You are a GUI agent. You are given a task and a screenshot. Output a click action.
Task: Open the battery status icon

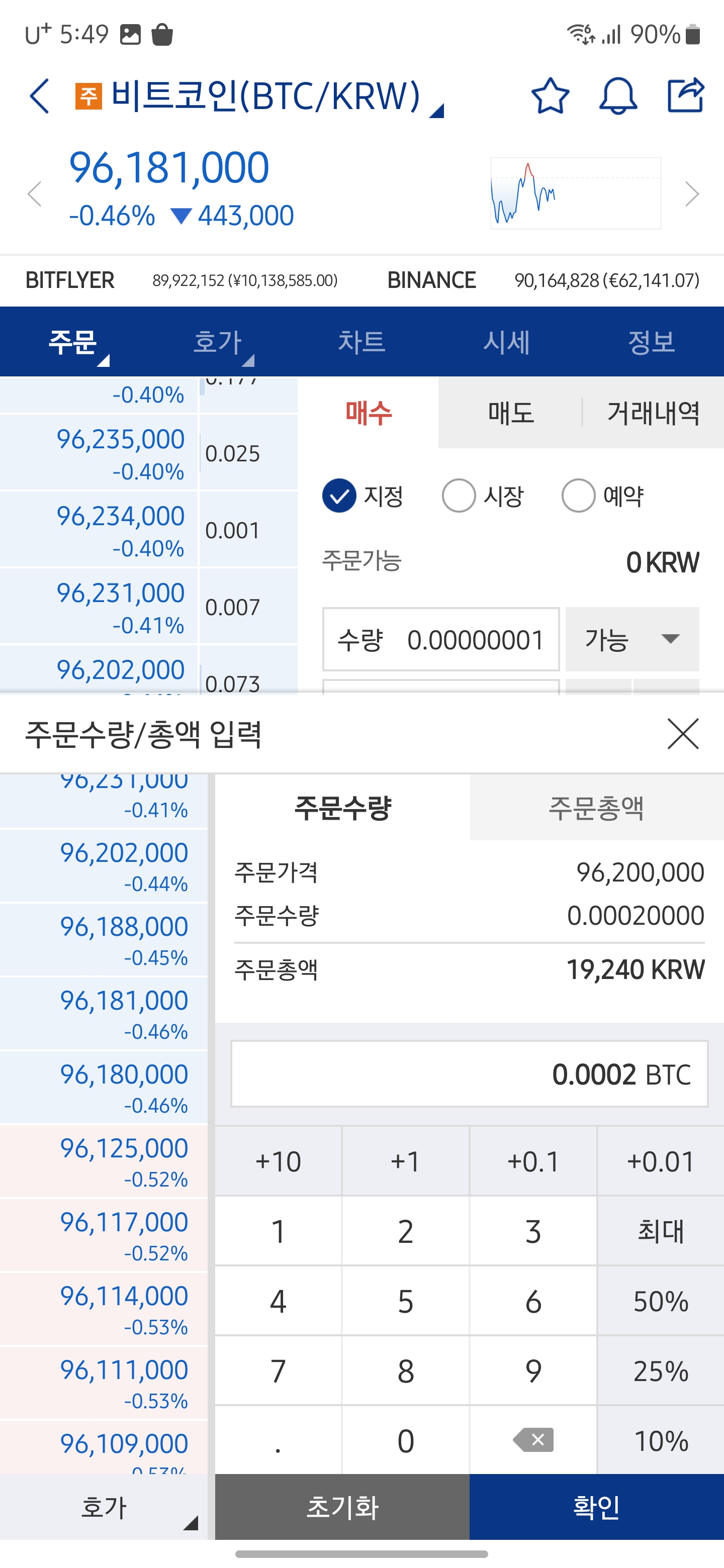coord(692,34)
